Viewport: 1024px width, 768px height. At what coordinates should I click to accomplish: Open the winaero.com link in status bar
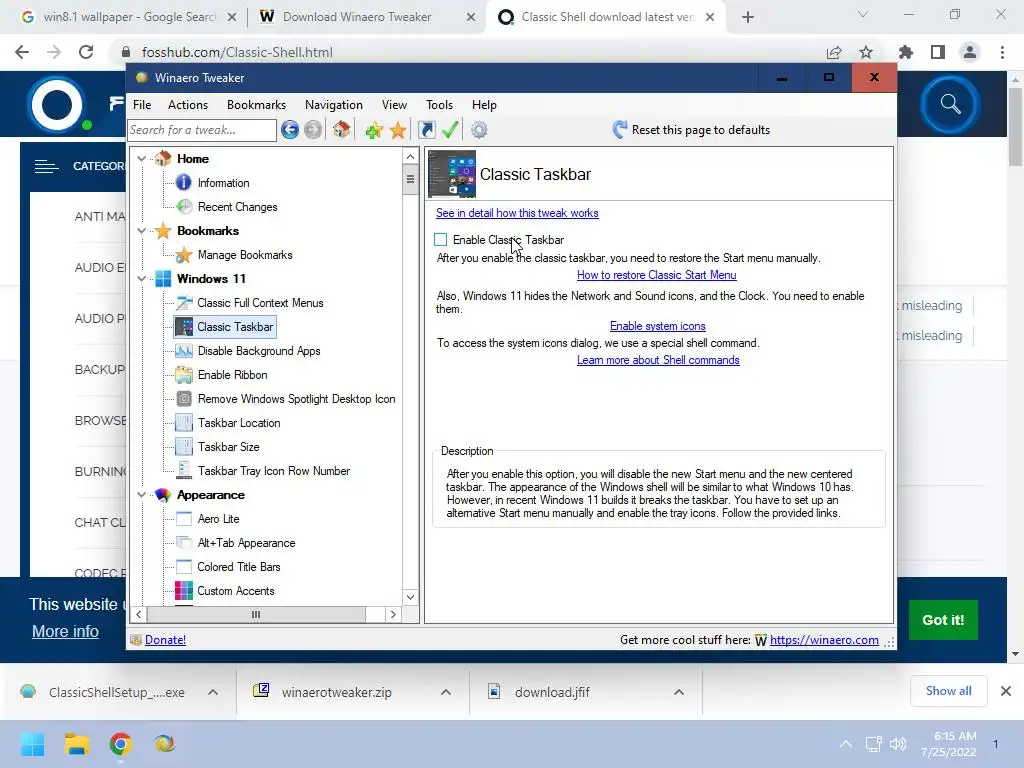[x=824, y=640]
